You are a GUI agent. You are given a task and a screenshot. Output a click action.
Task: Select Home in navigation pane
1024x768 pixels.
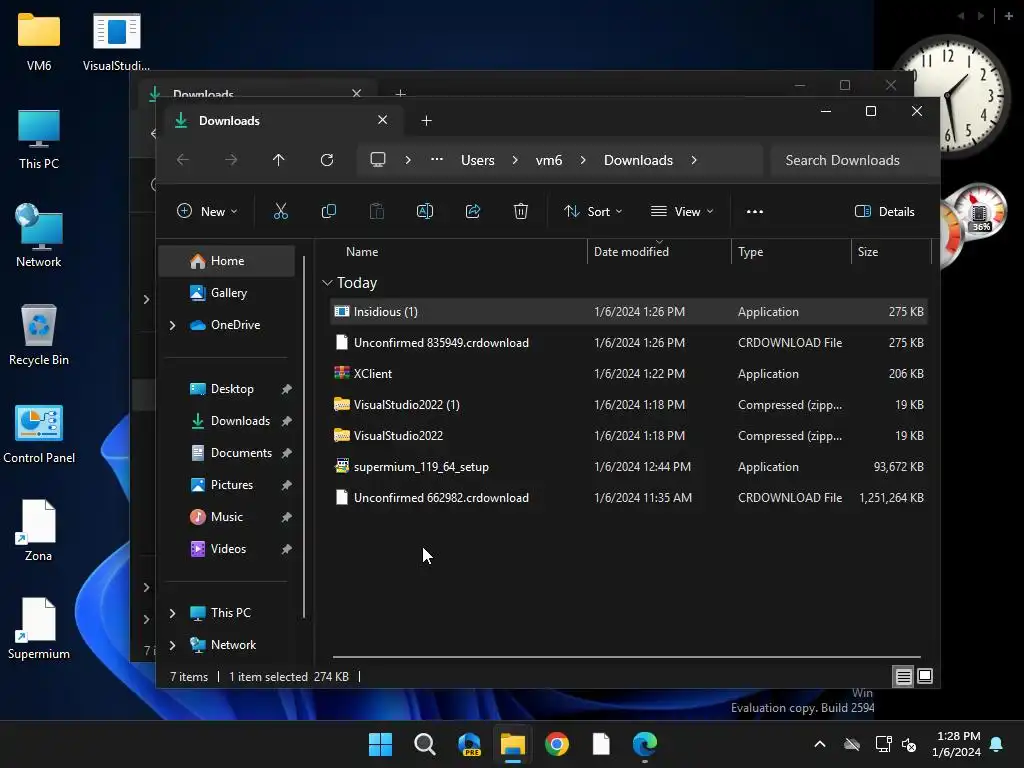coord(227,261)
